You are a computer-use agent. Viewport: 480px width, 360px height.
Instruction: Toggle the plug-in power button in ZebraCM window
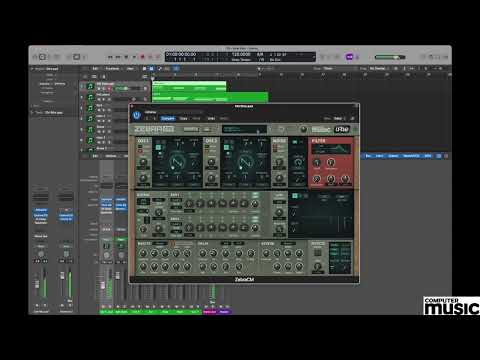(137, 115)
